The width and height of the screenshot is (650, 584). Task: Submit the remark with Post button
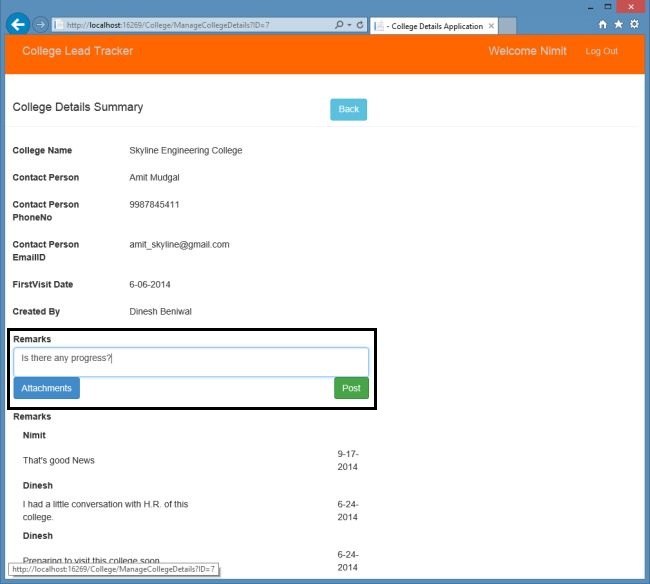(351, 388)
